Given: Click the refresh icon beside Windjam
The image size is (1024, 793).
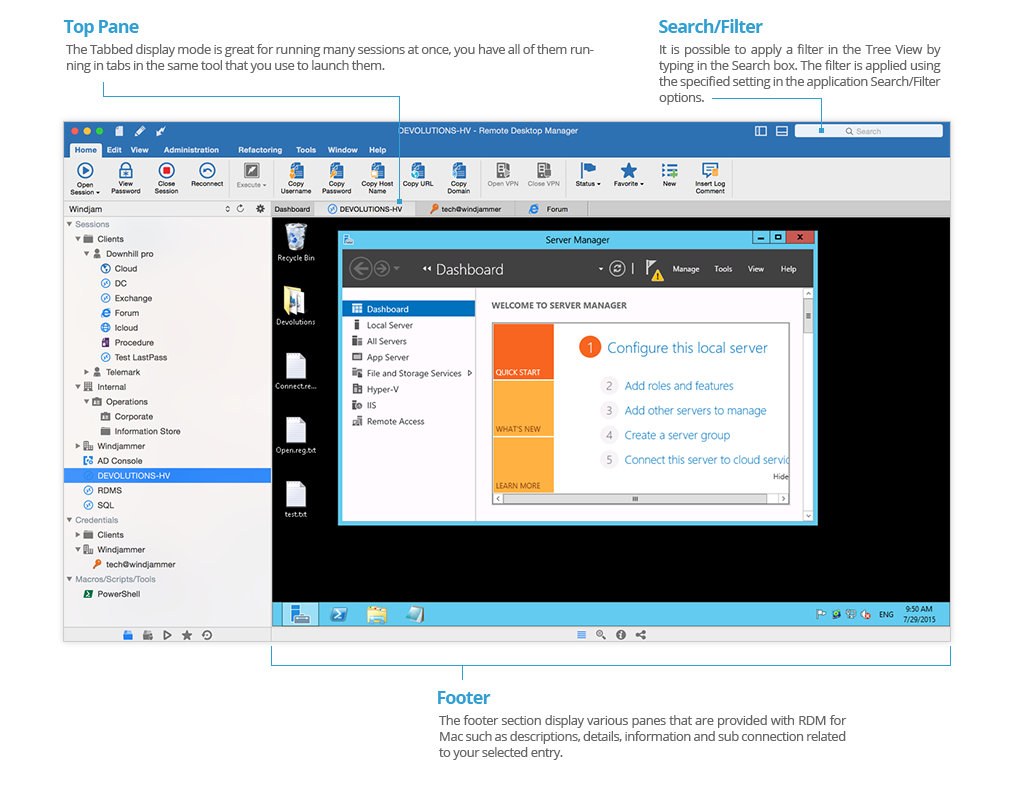Looking at the screenshot, I should coord(240,209).
